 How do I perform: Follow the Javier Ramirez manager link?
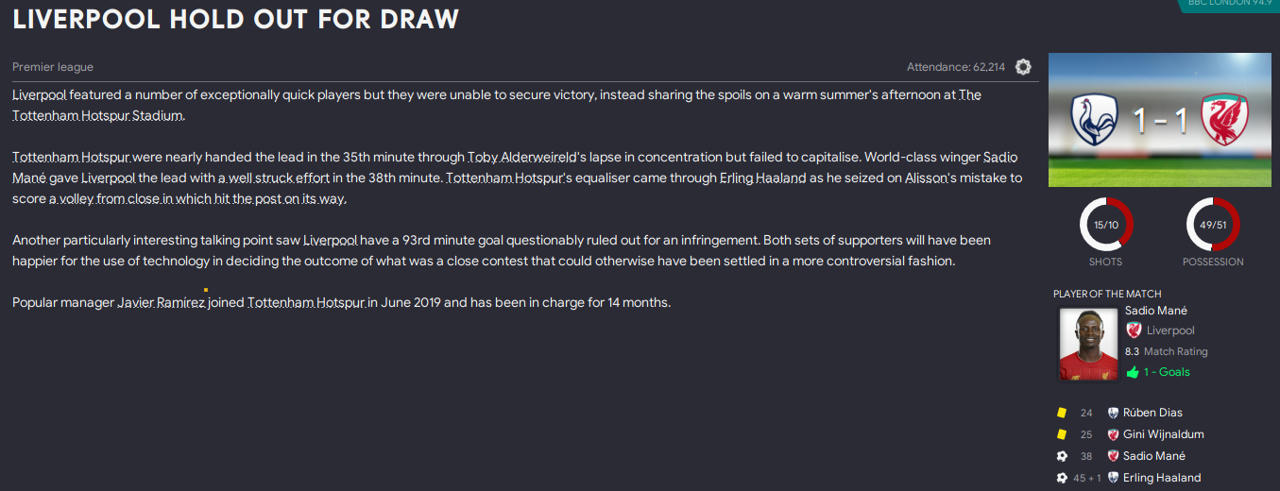(160, 302)
